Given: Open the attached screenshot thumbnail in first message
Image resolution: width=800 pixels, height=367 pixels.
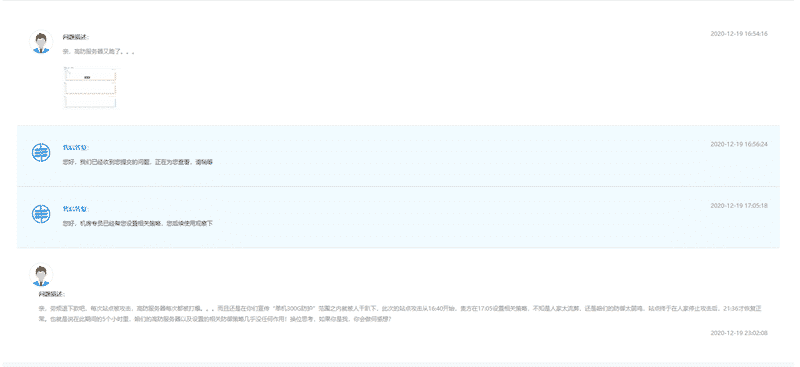Looking at the screenshot, I should tap(90, 88).
